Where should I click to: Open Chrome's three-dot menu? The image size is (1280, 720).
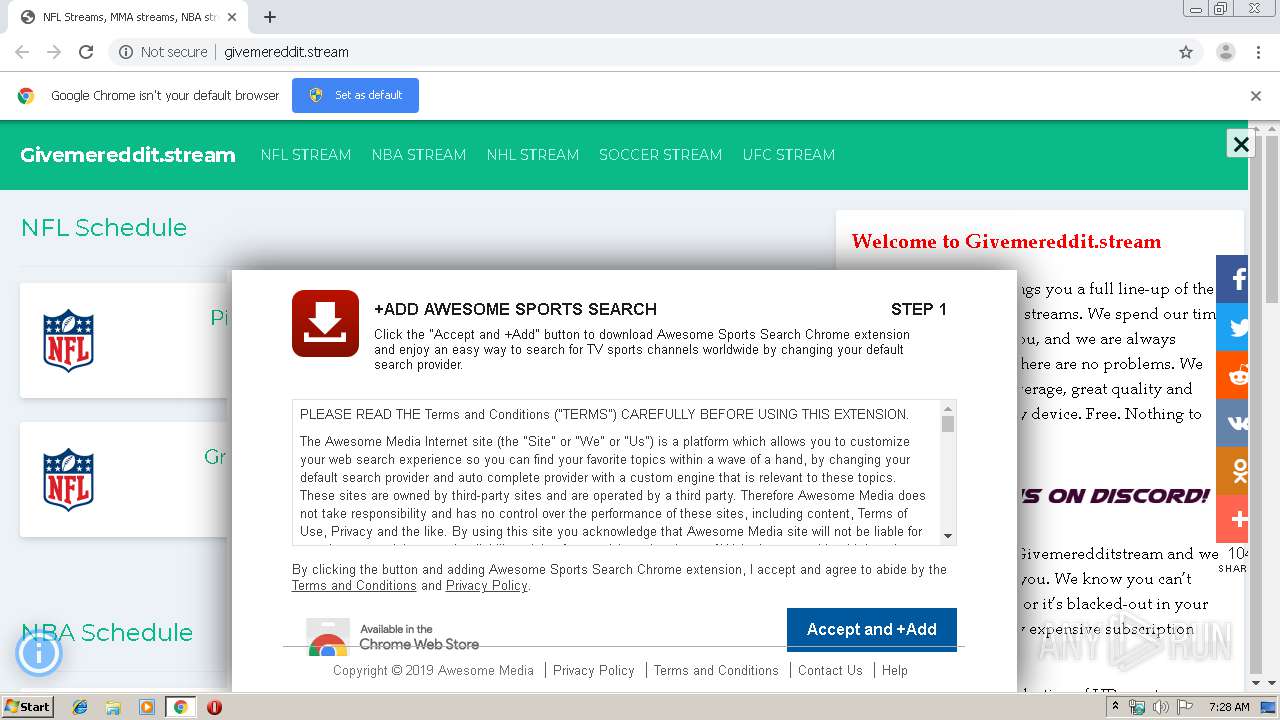point(1258,52)
